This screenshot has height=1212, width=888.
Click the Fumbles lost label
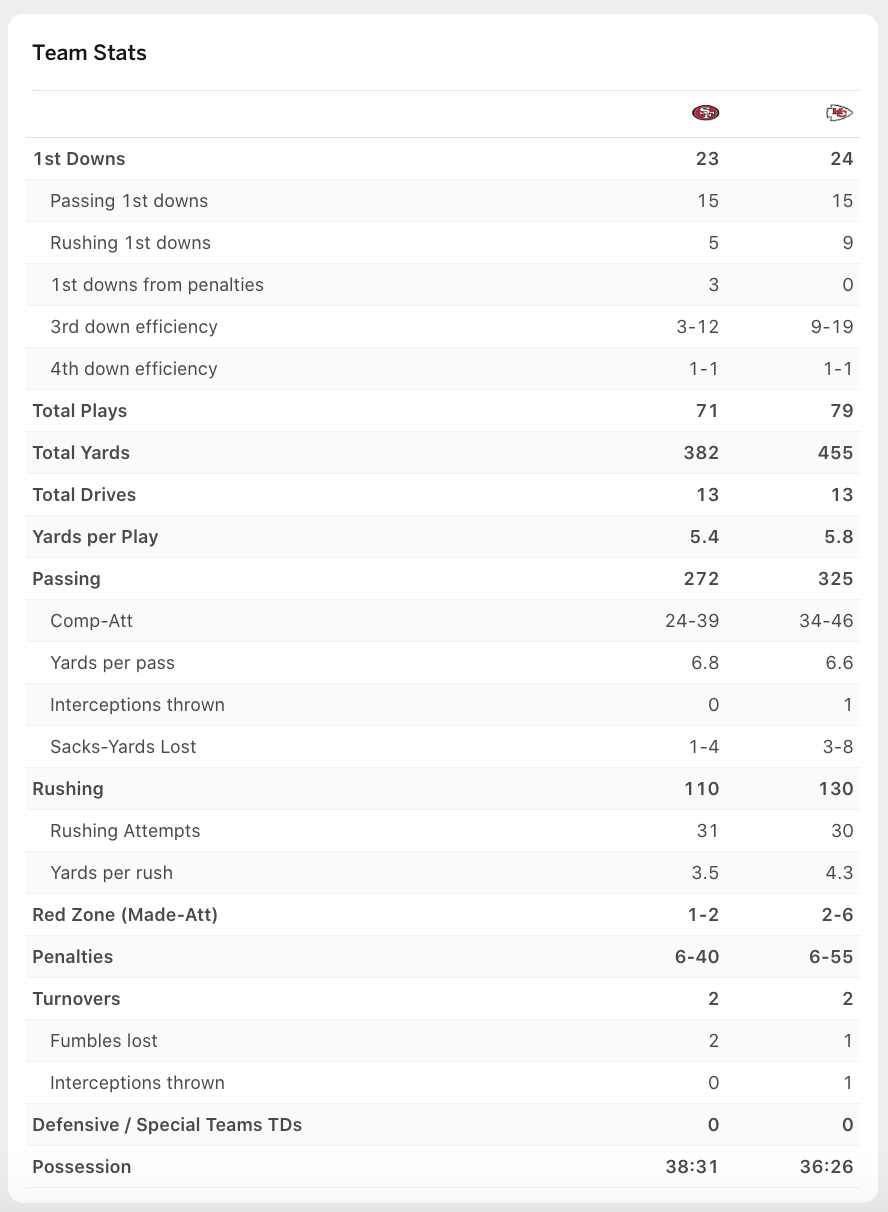104,1041
